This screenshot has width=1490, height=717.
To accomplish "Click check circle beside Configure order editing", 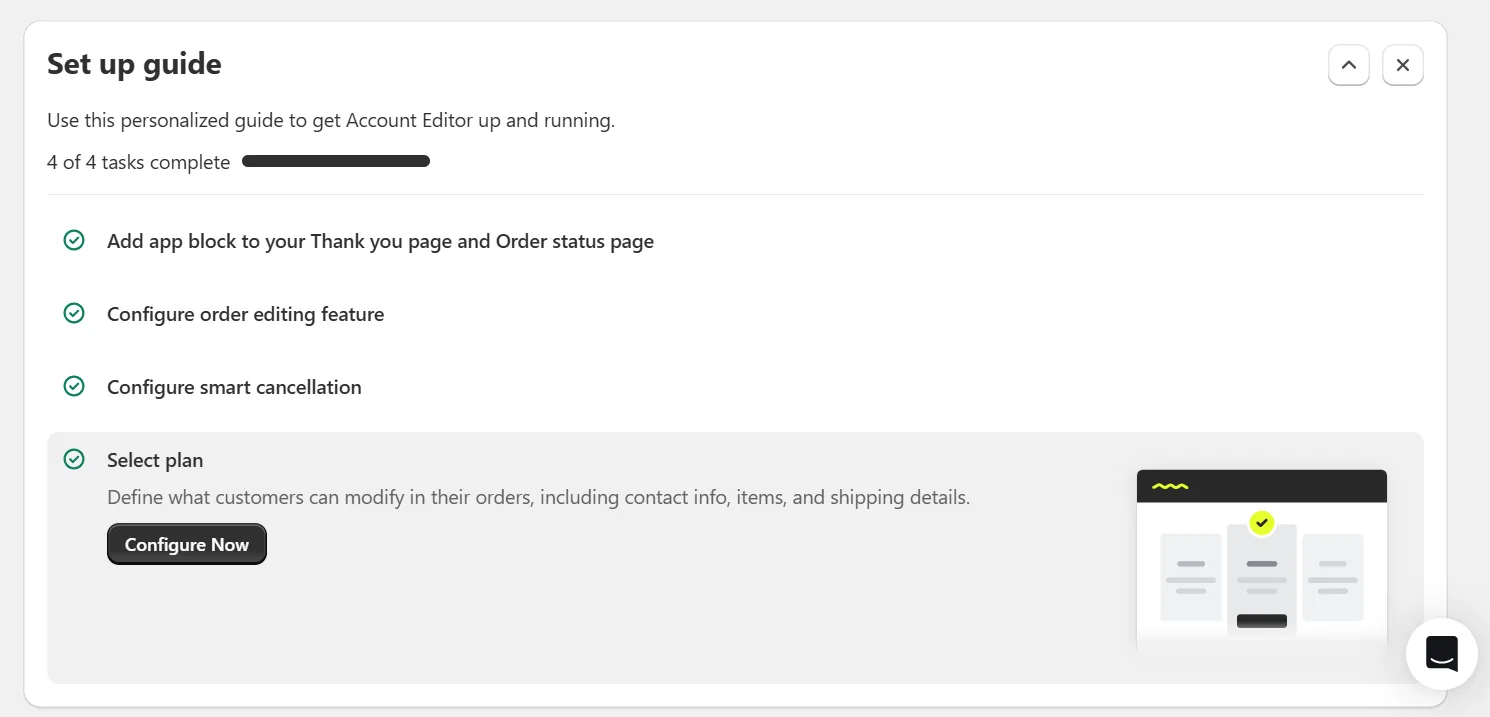I will (74, 313).
